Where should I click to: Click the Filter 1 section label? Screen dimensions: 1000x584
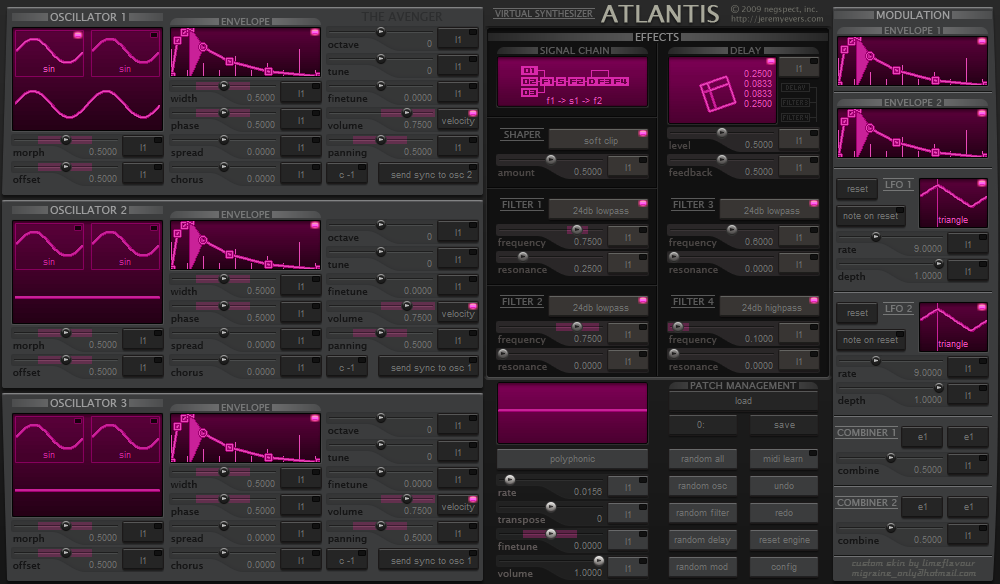click(x=522, y=205)
